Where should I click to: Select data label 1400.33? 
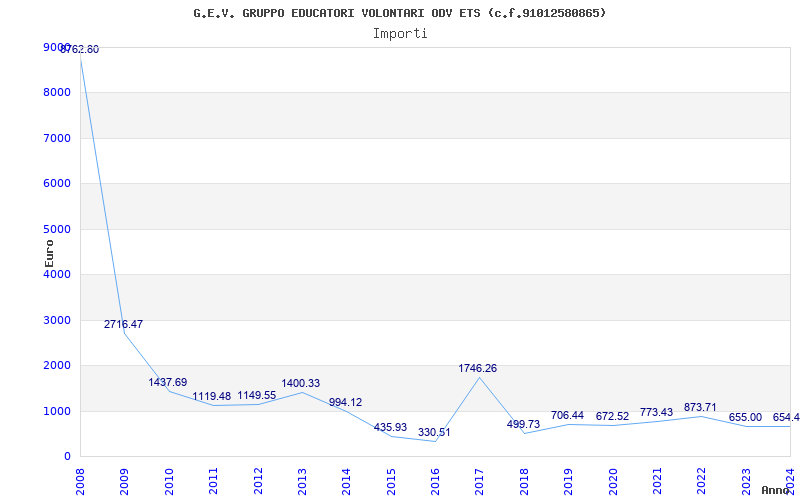coord(301,383)
